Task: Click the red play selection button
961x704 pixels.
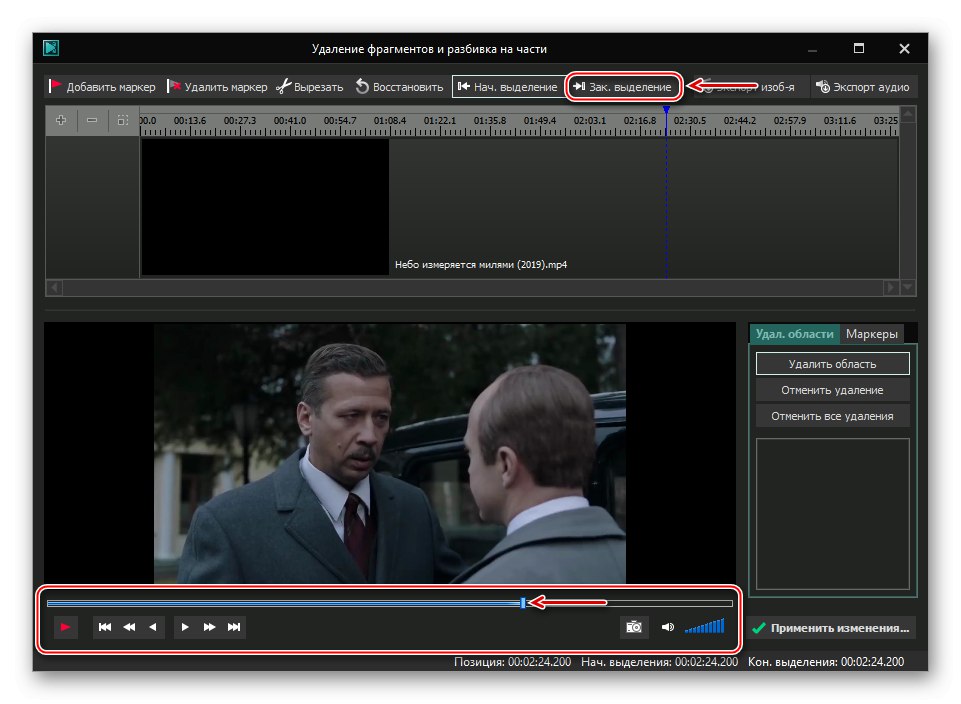Action: tap(66, 627)
